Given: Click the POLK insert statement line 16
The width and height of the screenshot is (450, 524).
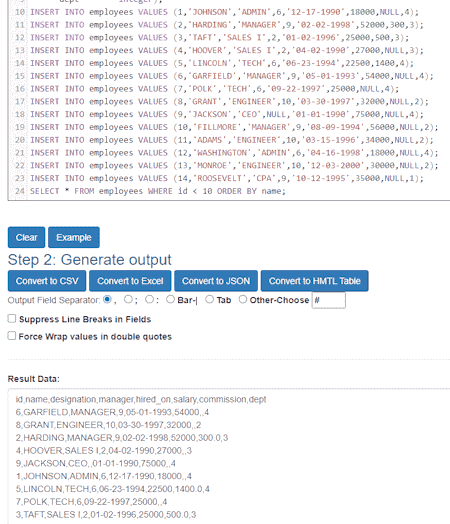Looking at the screenshot, I should 214,89.
